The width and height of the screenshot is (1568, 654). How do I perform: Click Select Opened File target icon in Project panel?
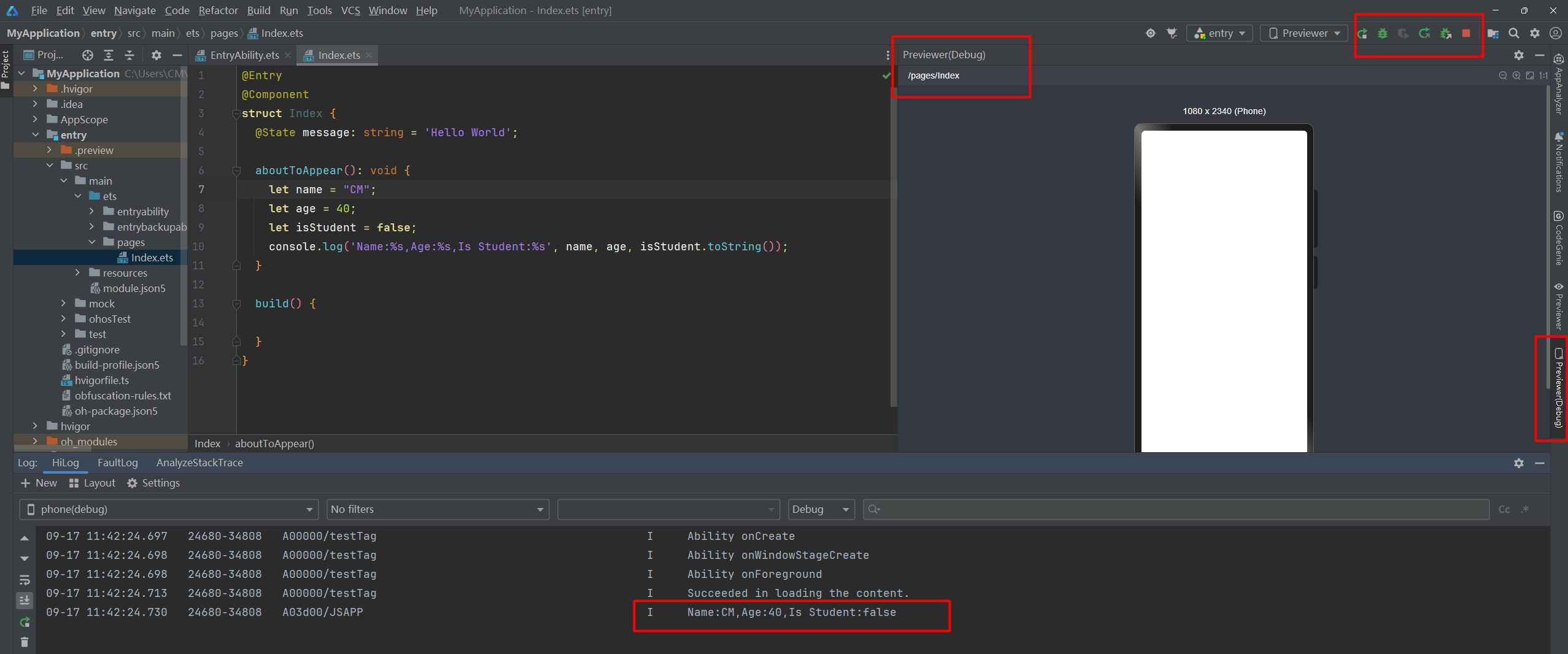click(88, 55)
